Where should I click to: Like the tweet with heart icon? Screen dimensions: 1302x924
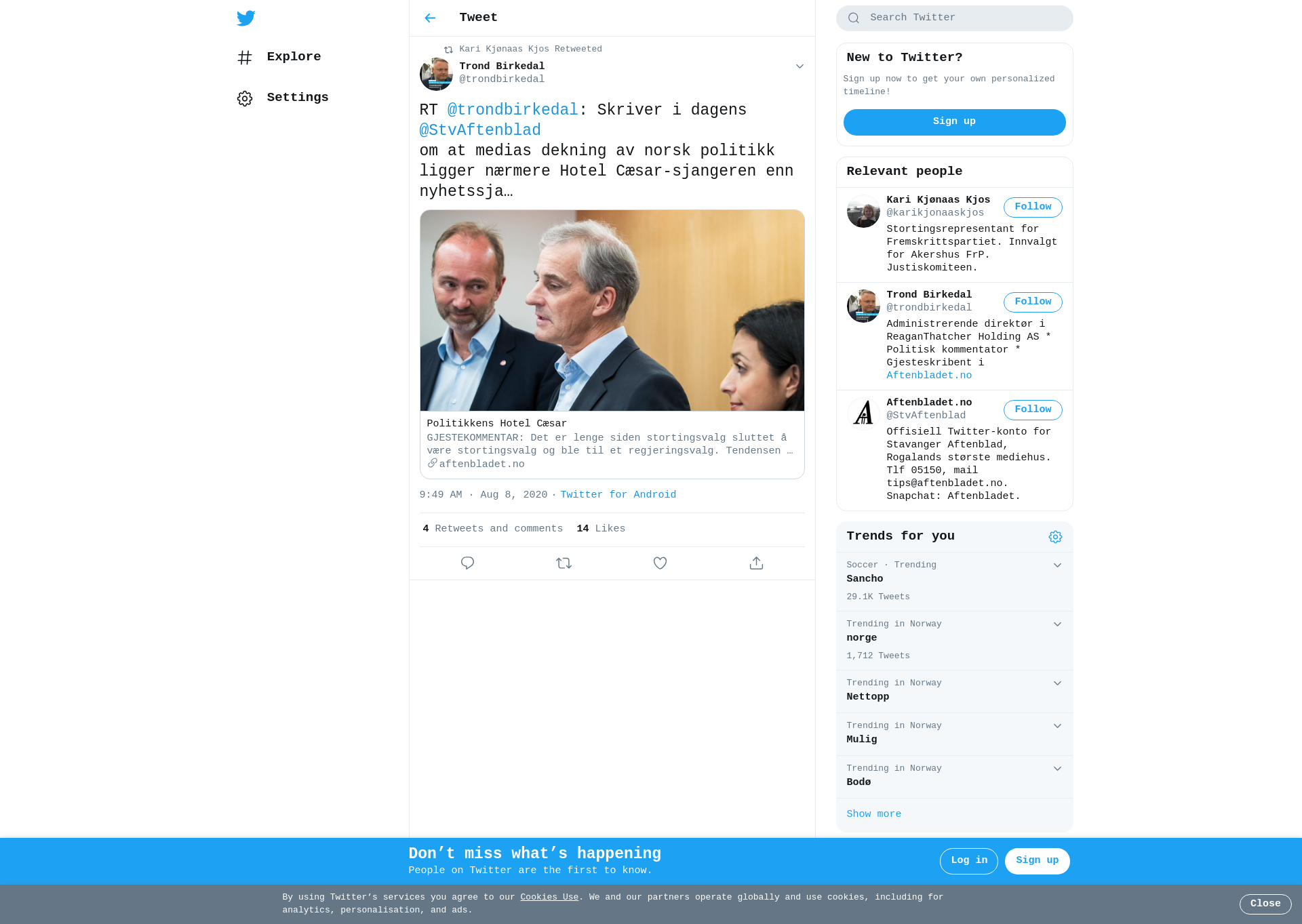pyautogui.click(x=660, y=563)
